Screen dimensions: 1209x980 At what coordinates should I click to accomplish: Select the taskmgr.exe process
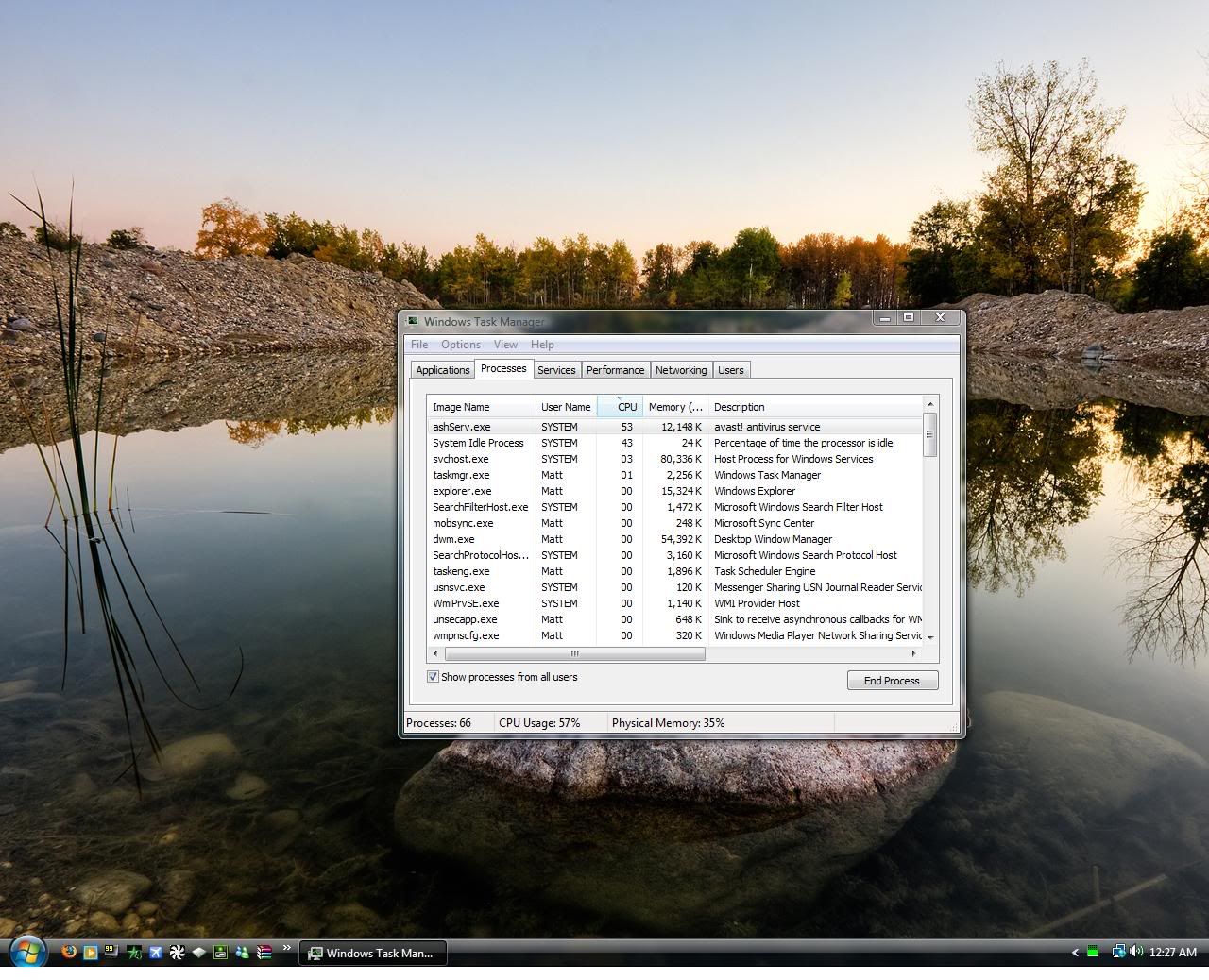[674, 475]
